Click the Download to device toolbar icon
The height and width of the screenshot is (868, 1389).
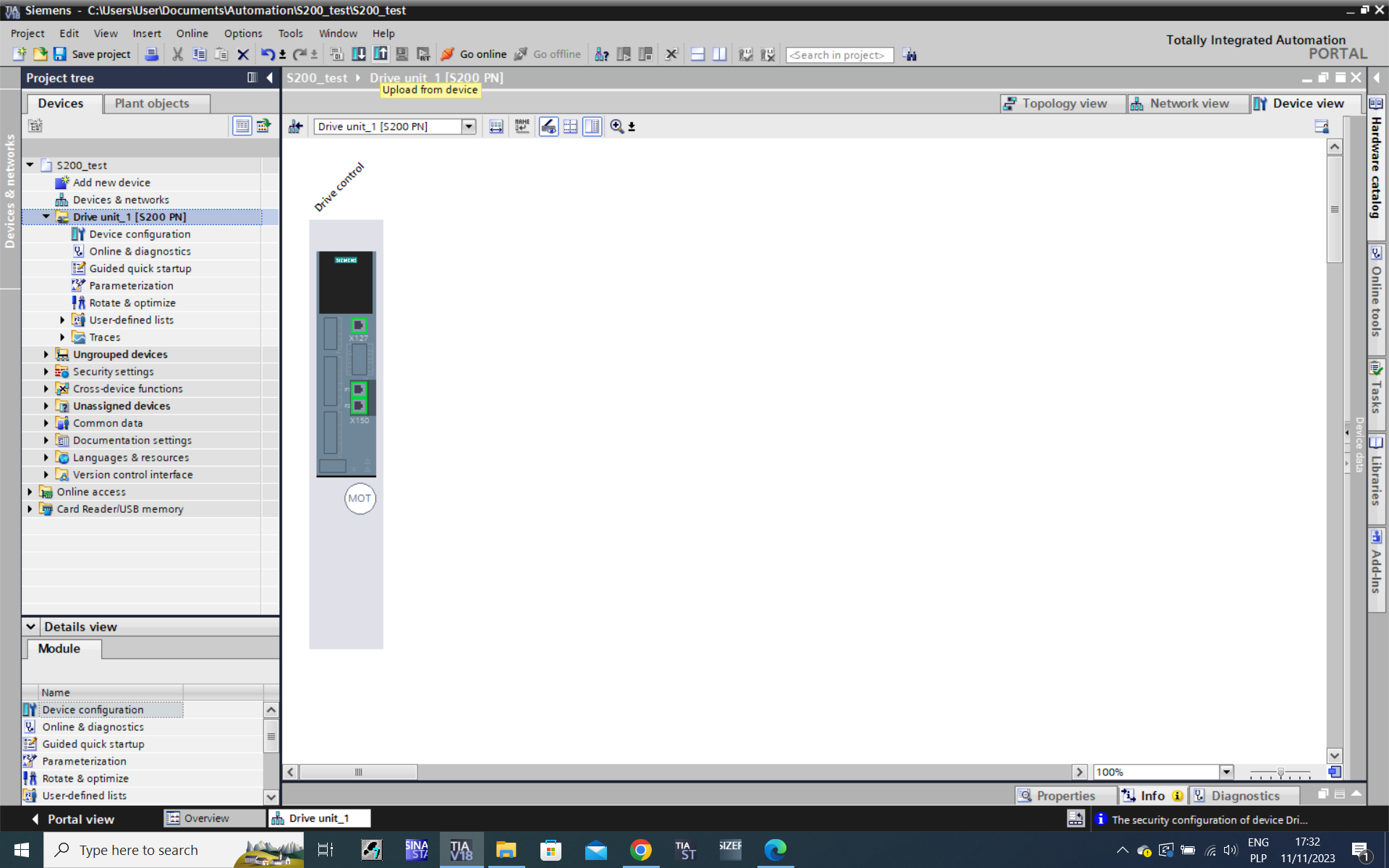pyautogui.click(x=358, y=54)
